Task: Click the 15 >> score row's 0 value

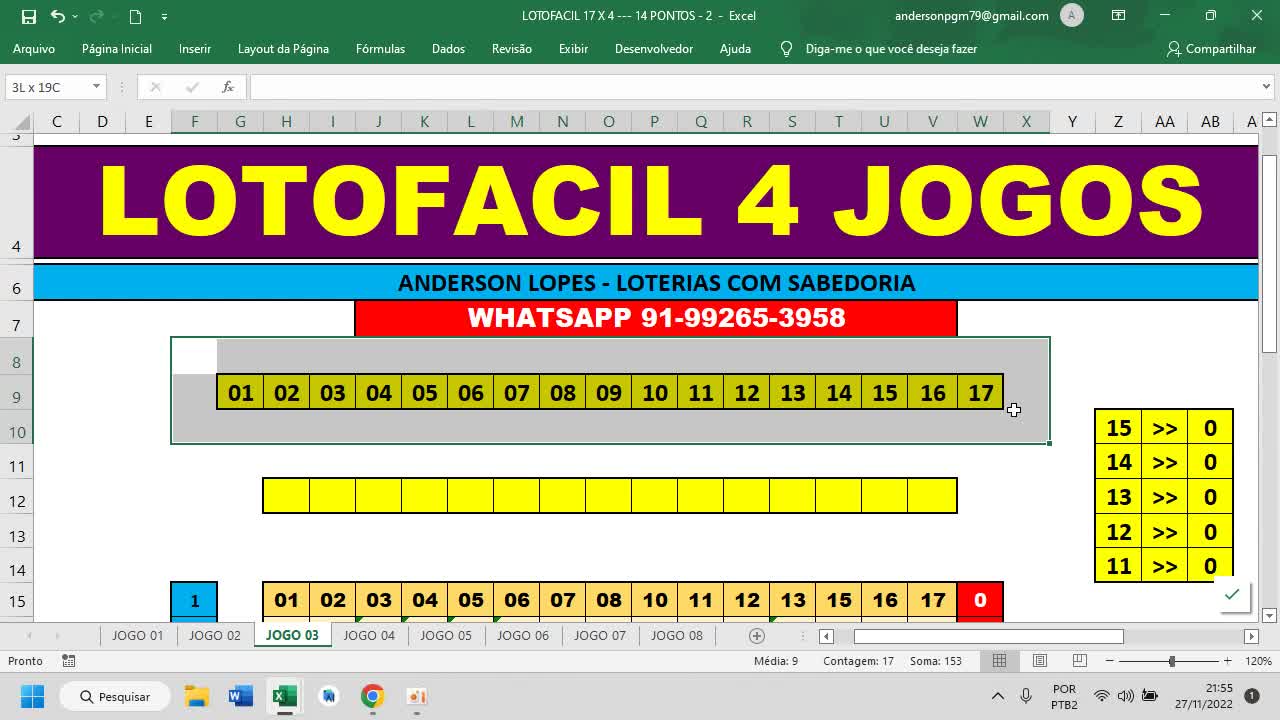Action: tap(1210, 428)
